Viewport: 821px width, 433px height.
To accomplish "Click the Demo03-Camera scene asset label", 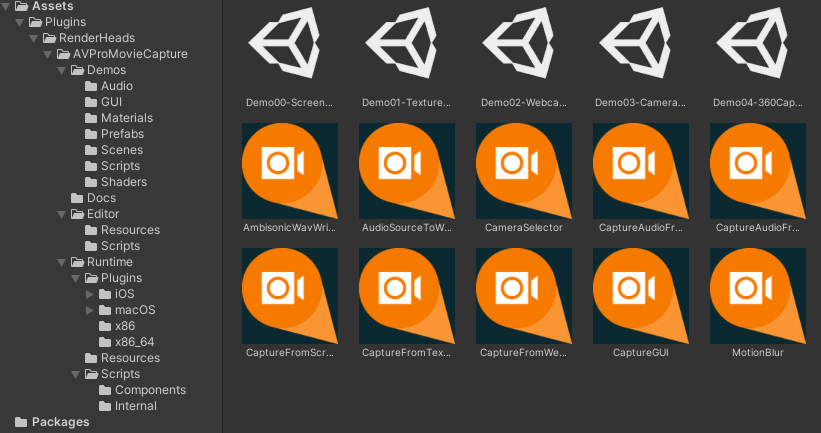I will [640, 102].
